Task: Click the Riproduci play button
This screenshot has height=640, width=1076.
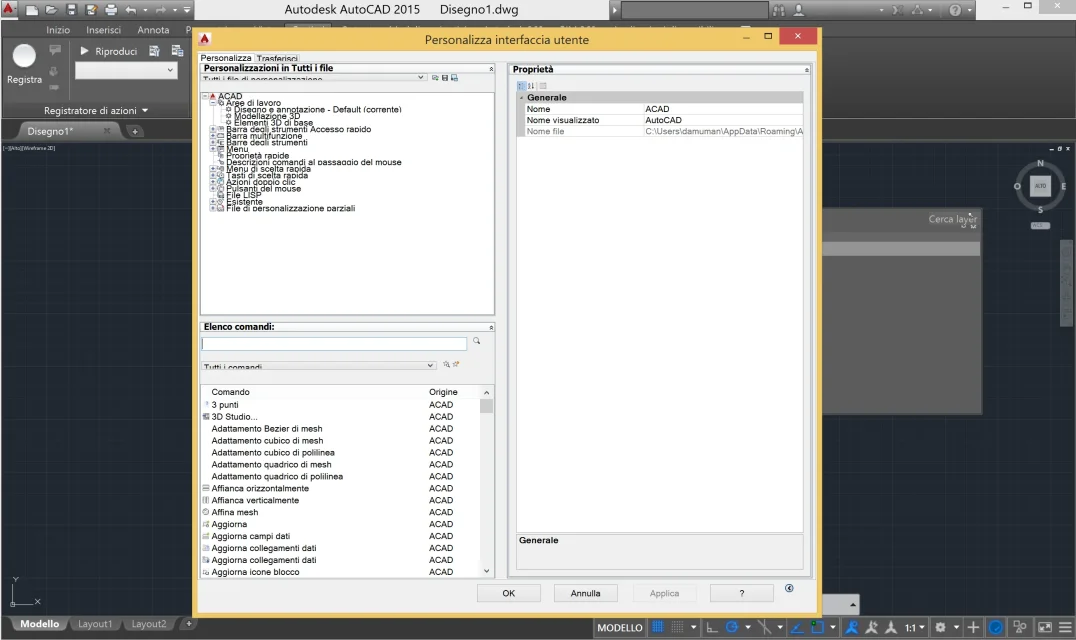Action: click(x=109, y=51)
